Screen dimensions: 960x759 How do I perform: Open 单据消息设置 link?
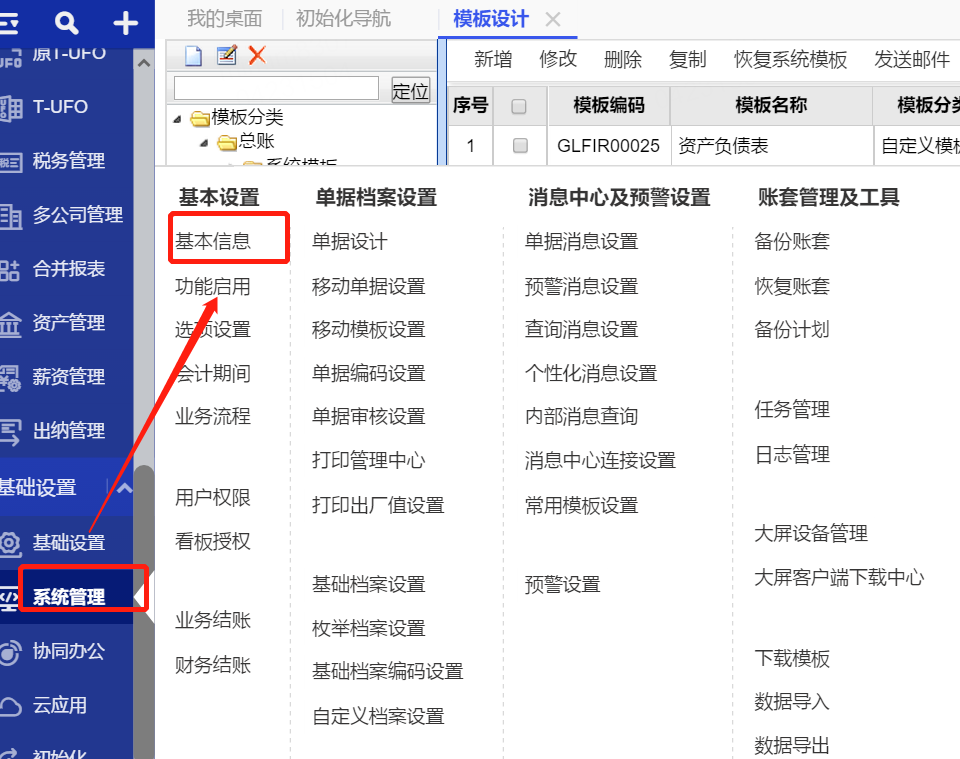coord(582,241)
